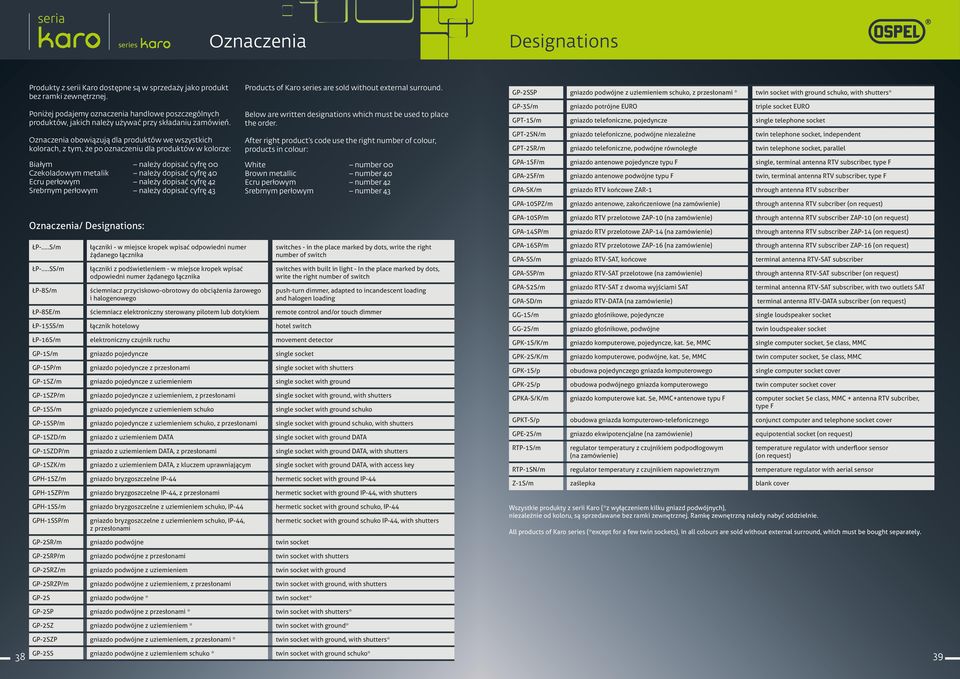Click page number 39
The width and height of the screenshot is (960, 679).
point(938,657)
